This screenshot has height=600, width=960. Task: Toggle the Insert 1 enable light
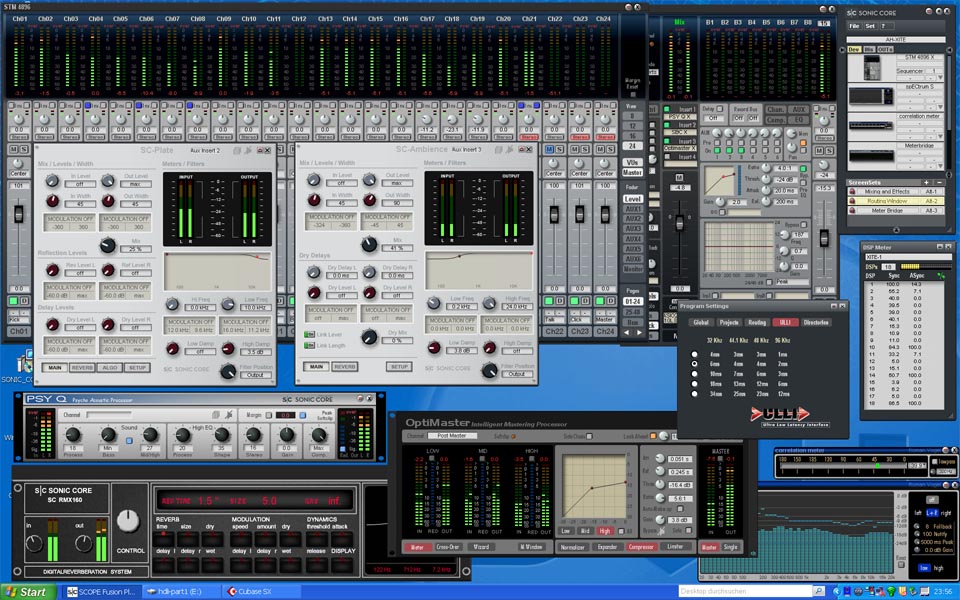667,109
